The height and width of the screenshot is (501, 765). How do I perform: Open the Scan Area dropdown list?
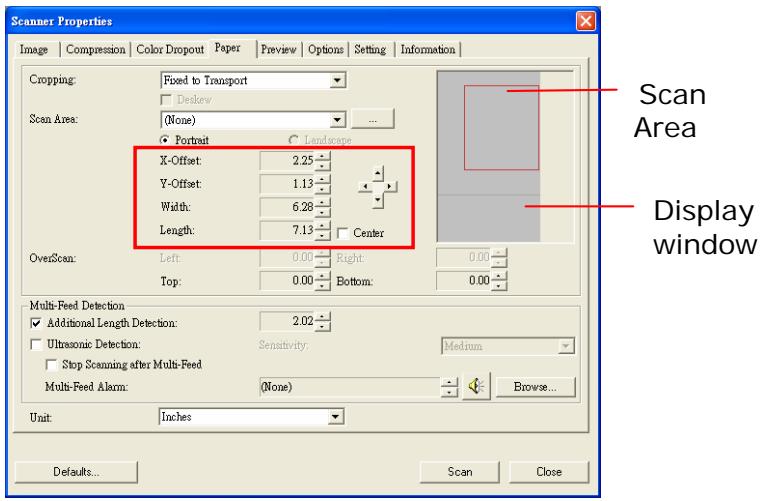339,119
